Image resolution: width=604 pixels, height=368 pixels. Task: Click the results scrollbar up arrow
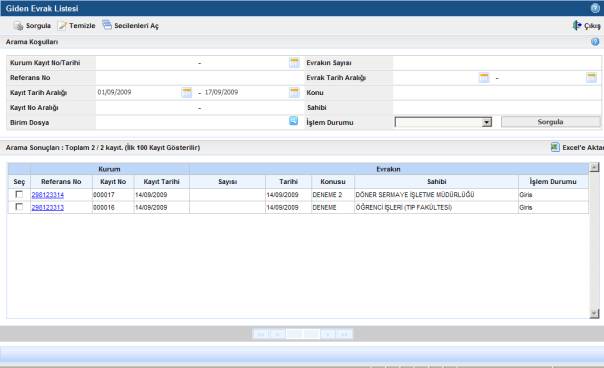pos(594,167)
